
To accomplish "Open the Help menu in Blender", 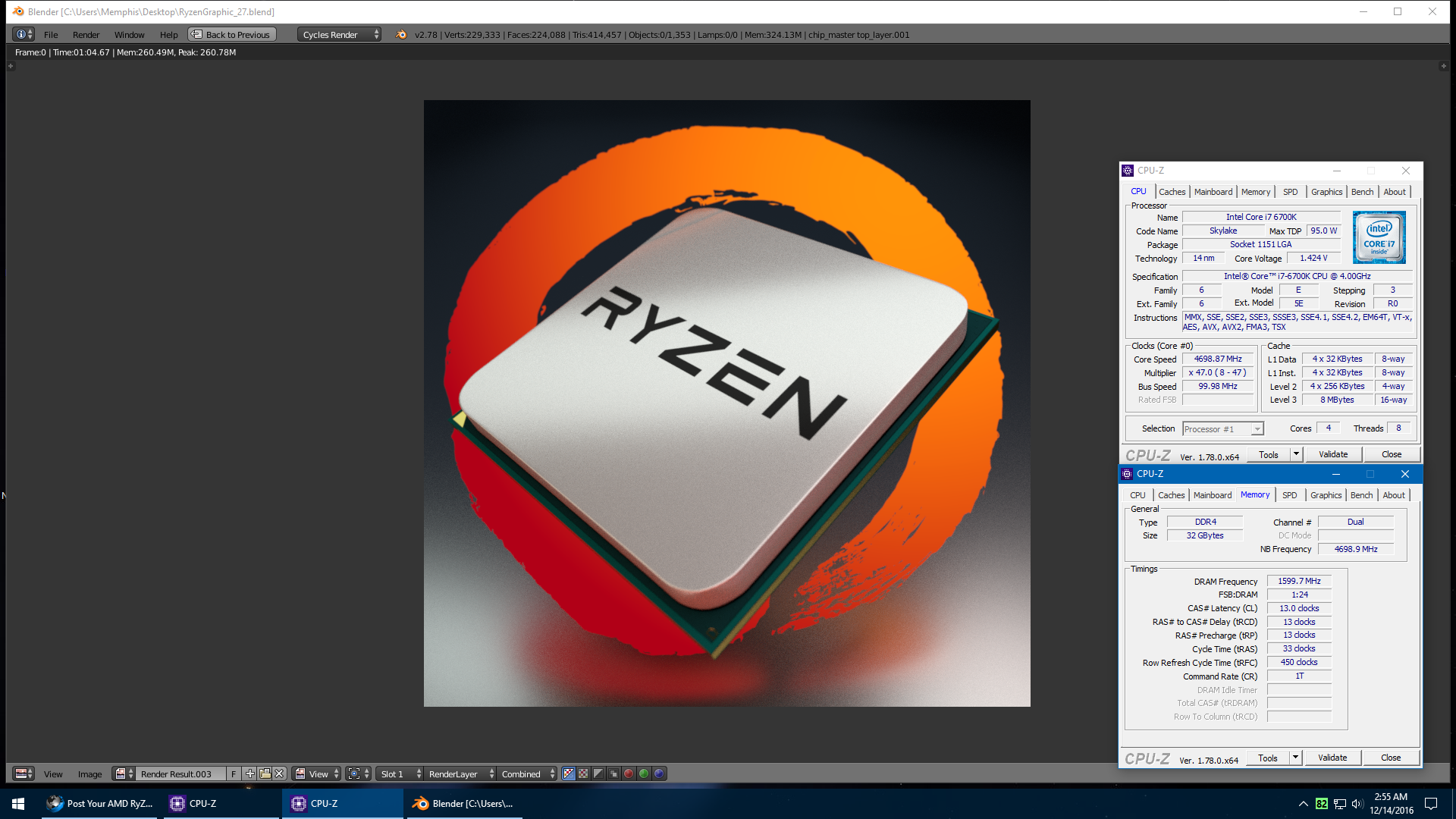I will (169, 34).
